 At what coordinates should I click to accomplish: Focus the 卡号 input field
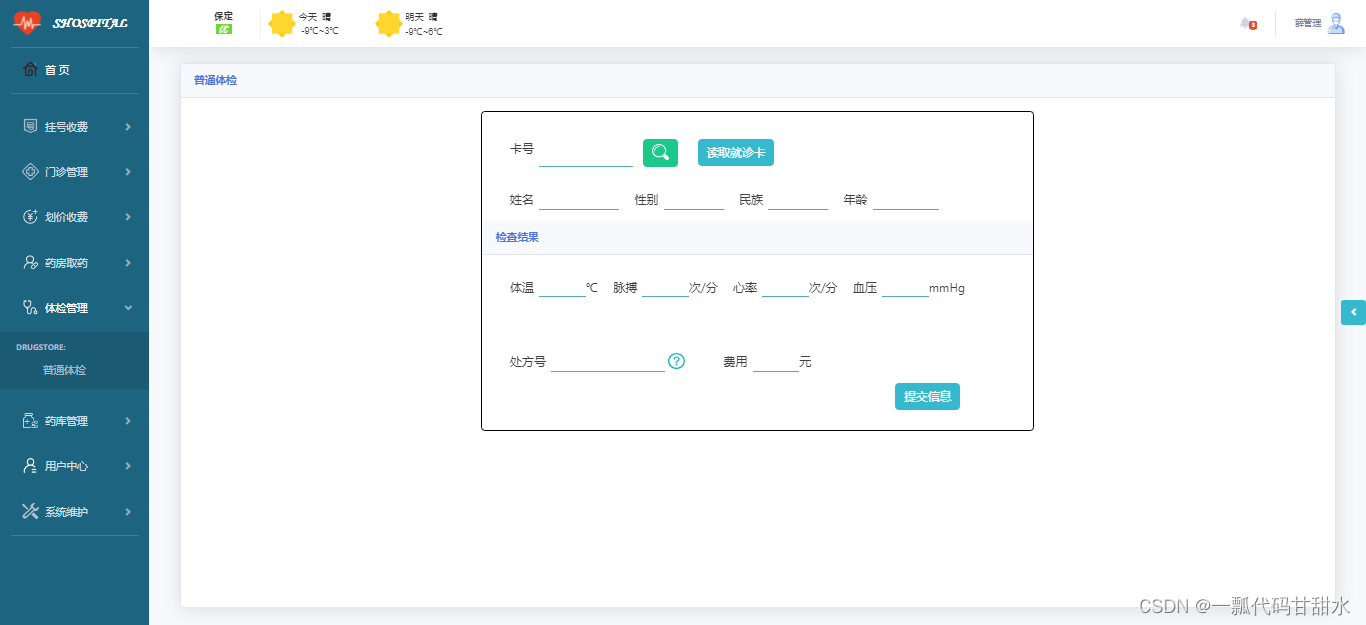[x=586, y=152]
